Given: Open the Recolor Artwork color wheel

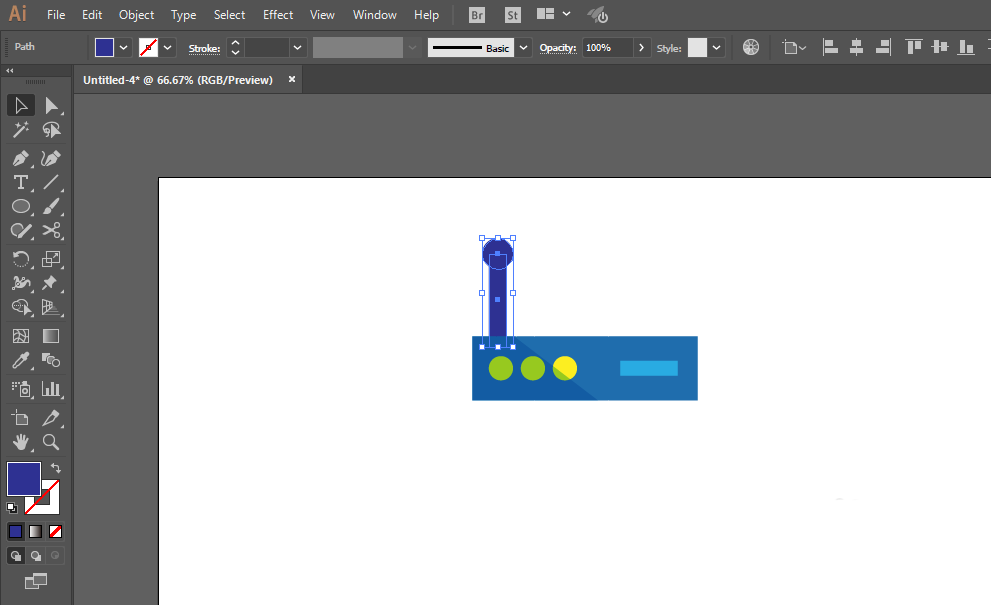Looking at the screenshot, I should tap(751, 47).
